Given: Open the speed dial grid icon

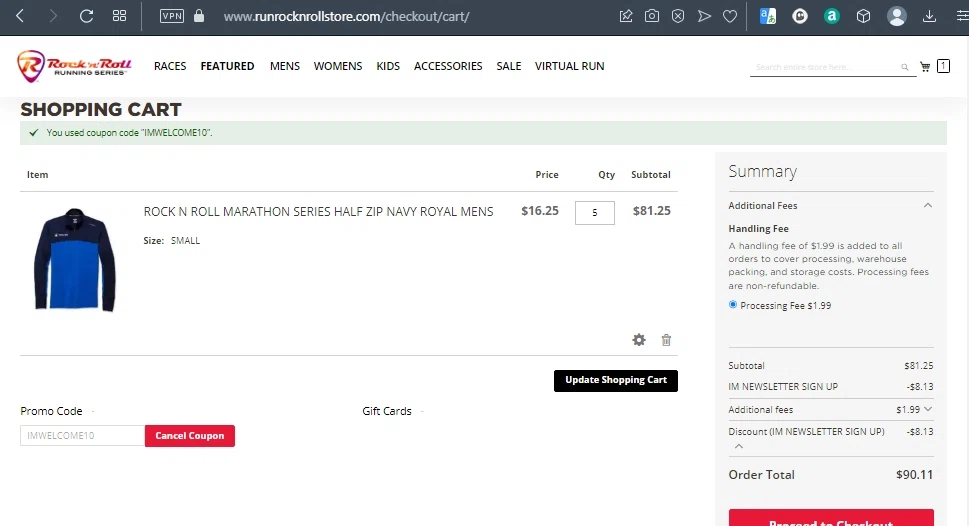Looking at the screenshot, I should coord(119,16).
